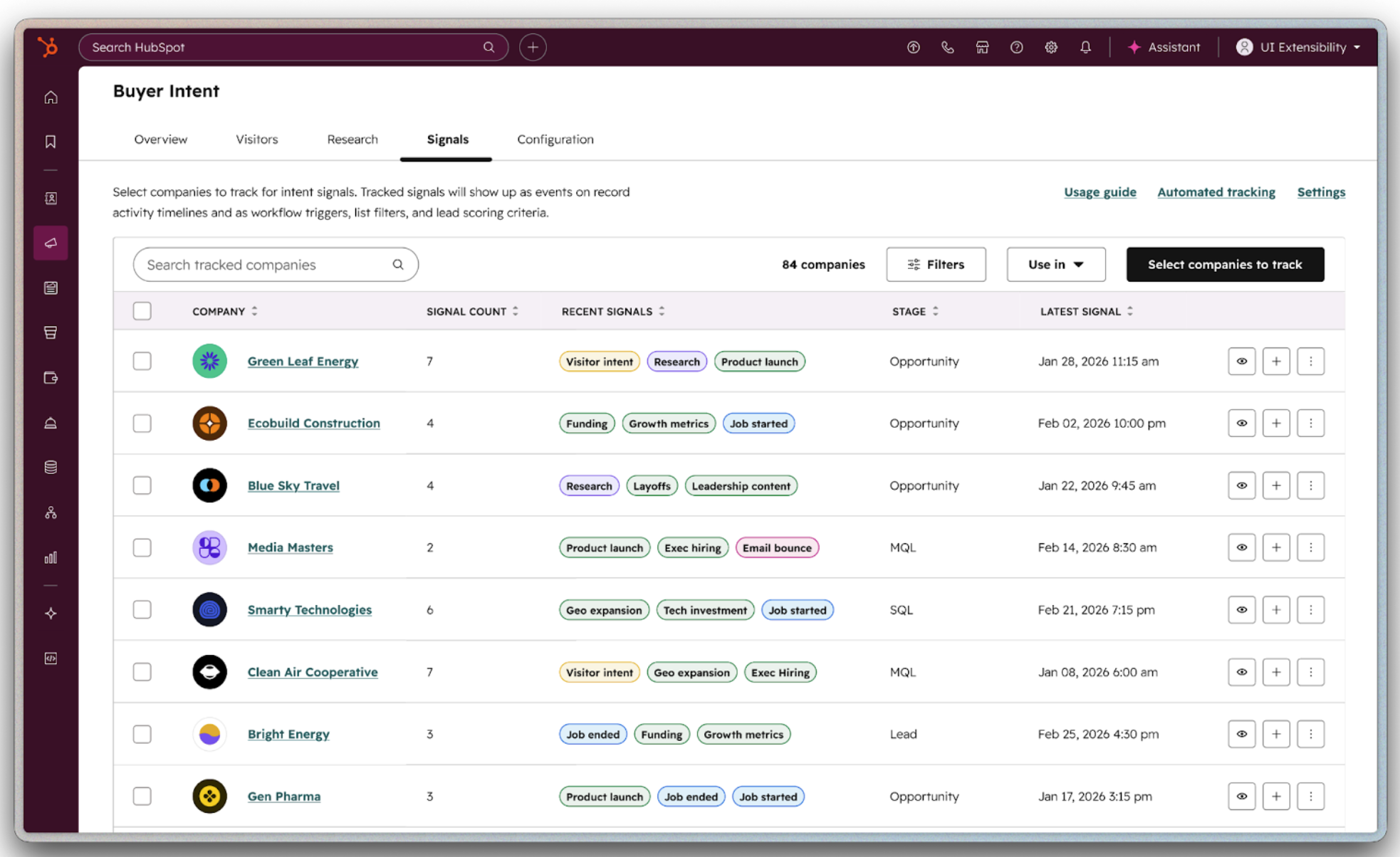Open the UI Extensibility account menu
This screenshot has width=1400, height=857.
coord(1299,47)
